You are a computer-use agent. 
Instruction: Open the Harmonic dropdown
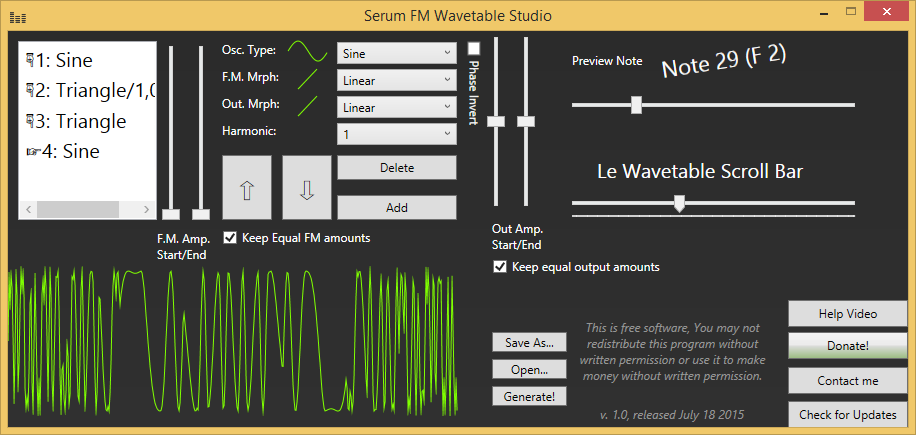pyautogui.click(x=397, y=134)
